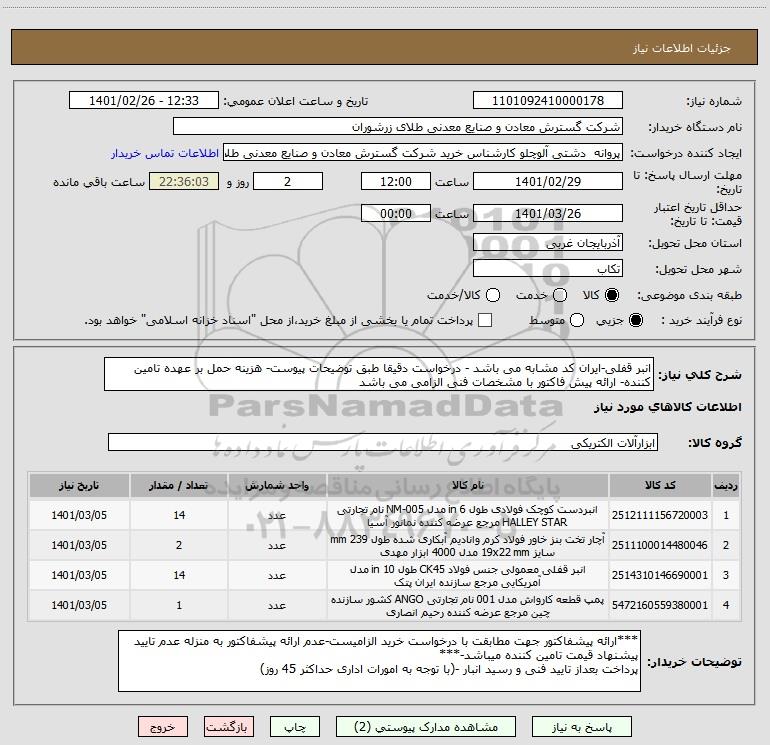The image size is (770, 745).
Task: Click the توضیحات خریدار notes text box
Action: pyautogui.click(x=379, y=661)
